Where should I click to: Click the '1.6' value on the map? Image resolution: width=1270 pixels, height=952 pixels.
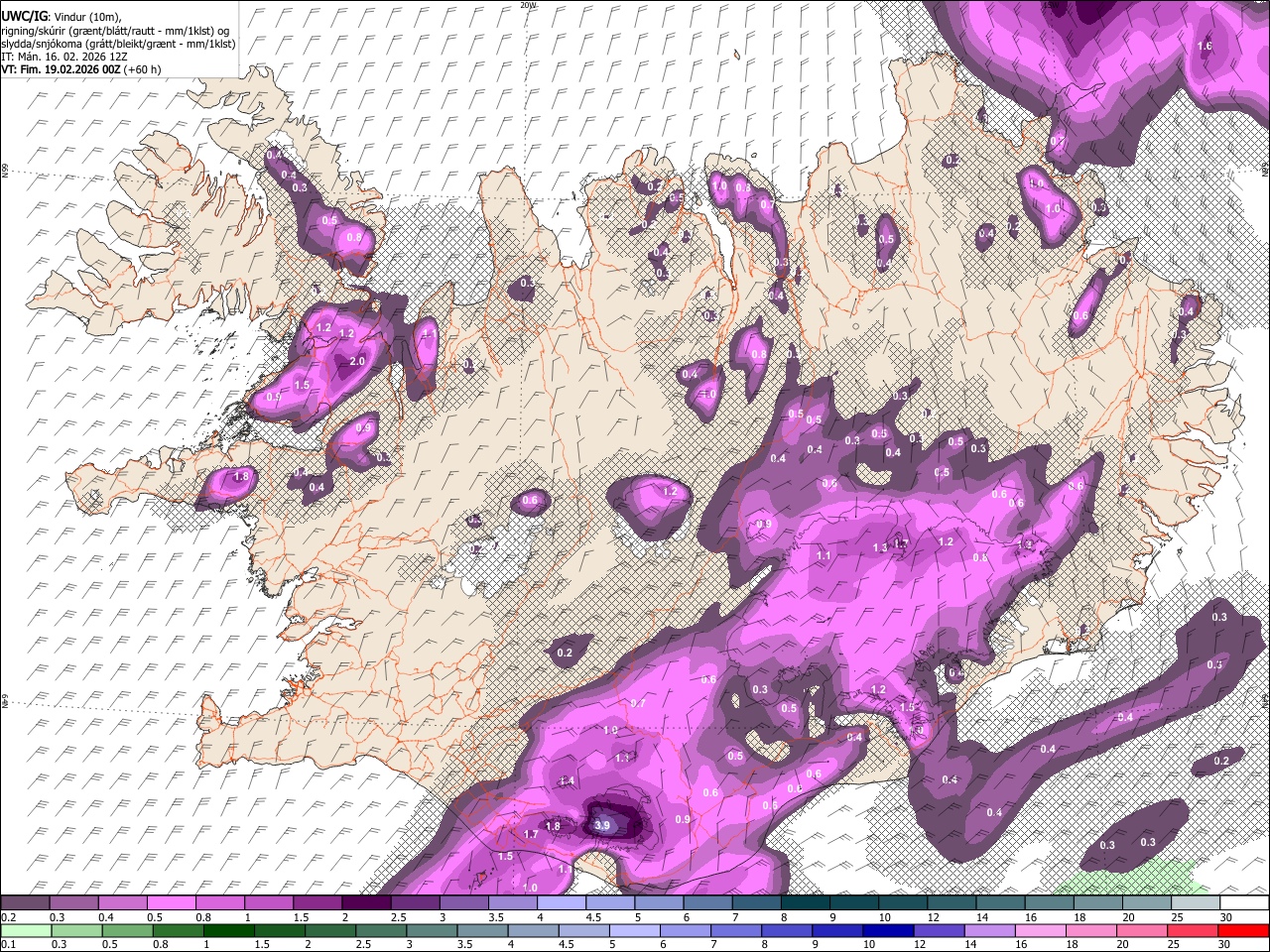1205,46
